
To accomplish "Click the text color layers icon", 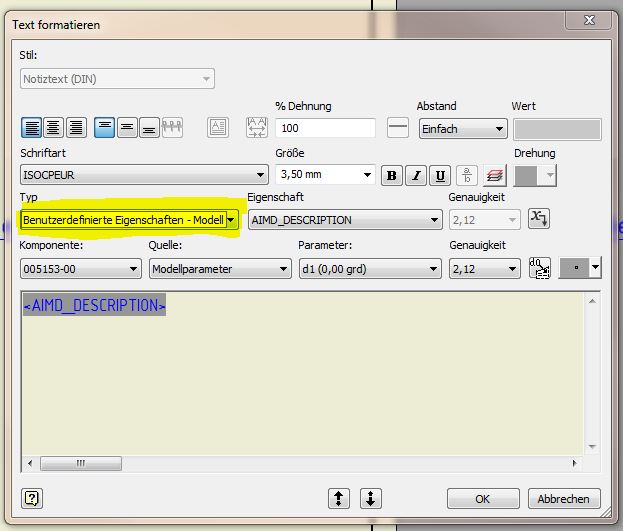I will click(495, 176).
